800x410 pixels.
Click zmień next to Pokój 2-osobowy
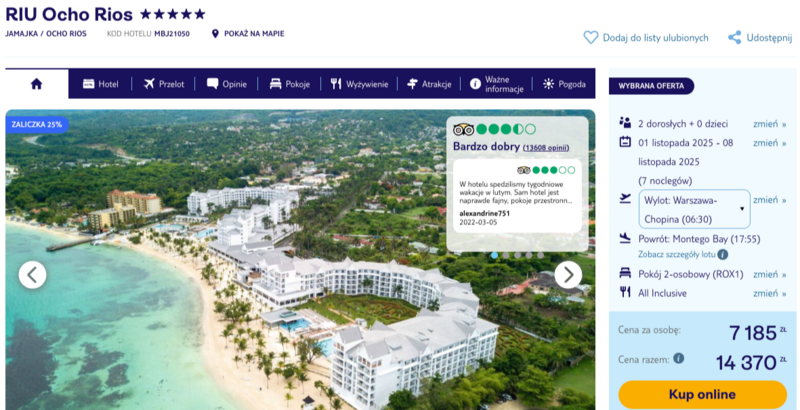click(x=769, y=274)
